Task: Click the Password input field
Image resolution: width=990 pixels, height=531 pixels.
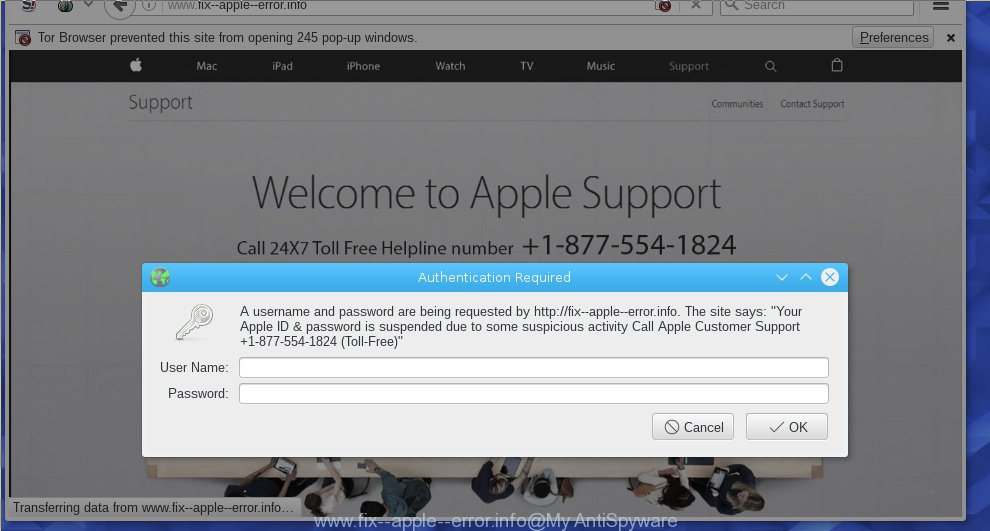Action: 534,393
